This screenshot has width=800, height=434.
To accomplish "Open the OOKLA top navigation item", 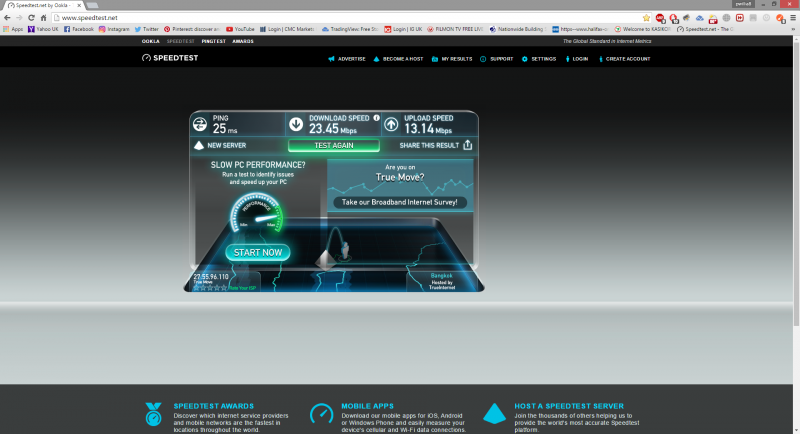I will (x=151, y=41).
